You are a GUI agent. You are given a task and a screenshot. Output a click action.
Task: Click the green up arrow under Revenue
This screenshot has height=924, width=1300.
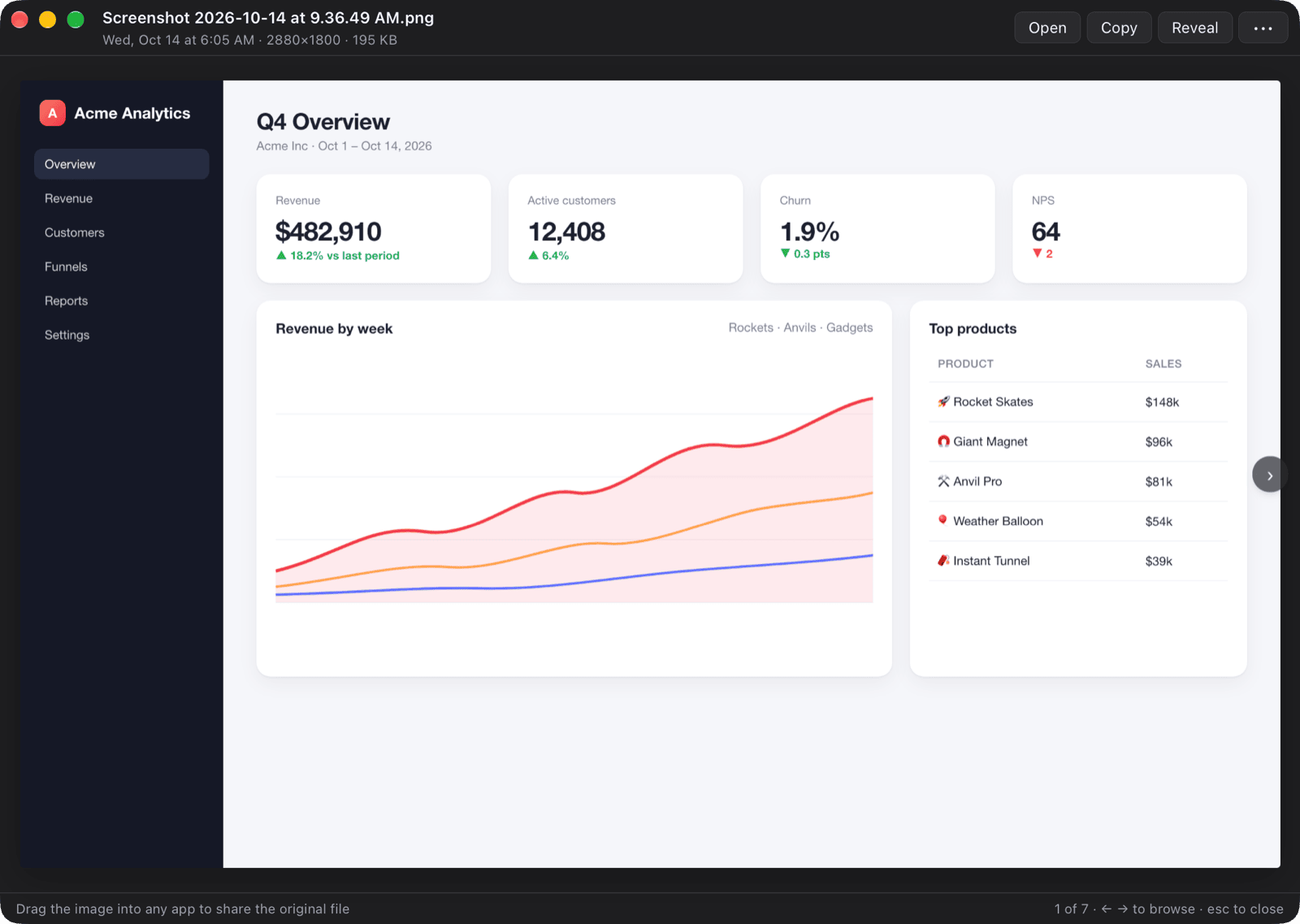281,255
